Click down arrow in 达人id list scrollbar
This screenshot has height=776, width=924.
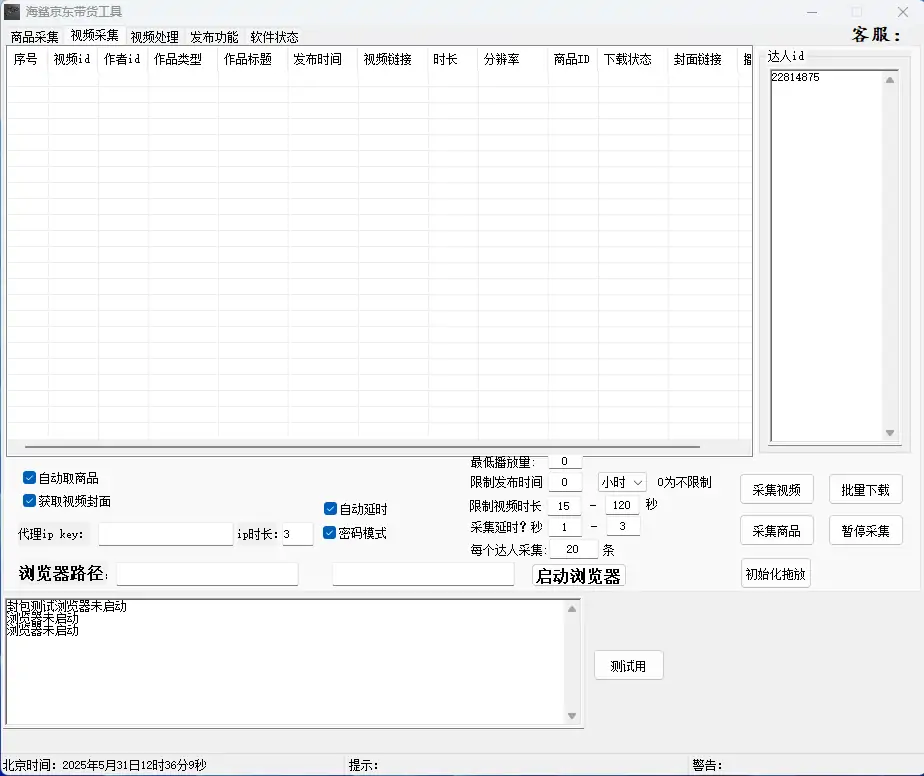[x=890, y=432]
